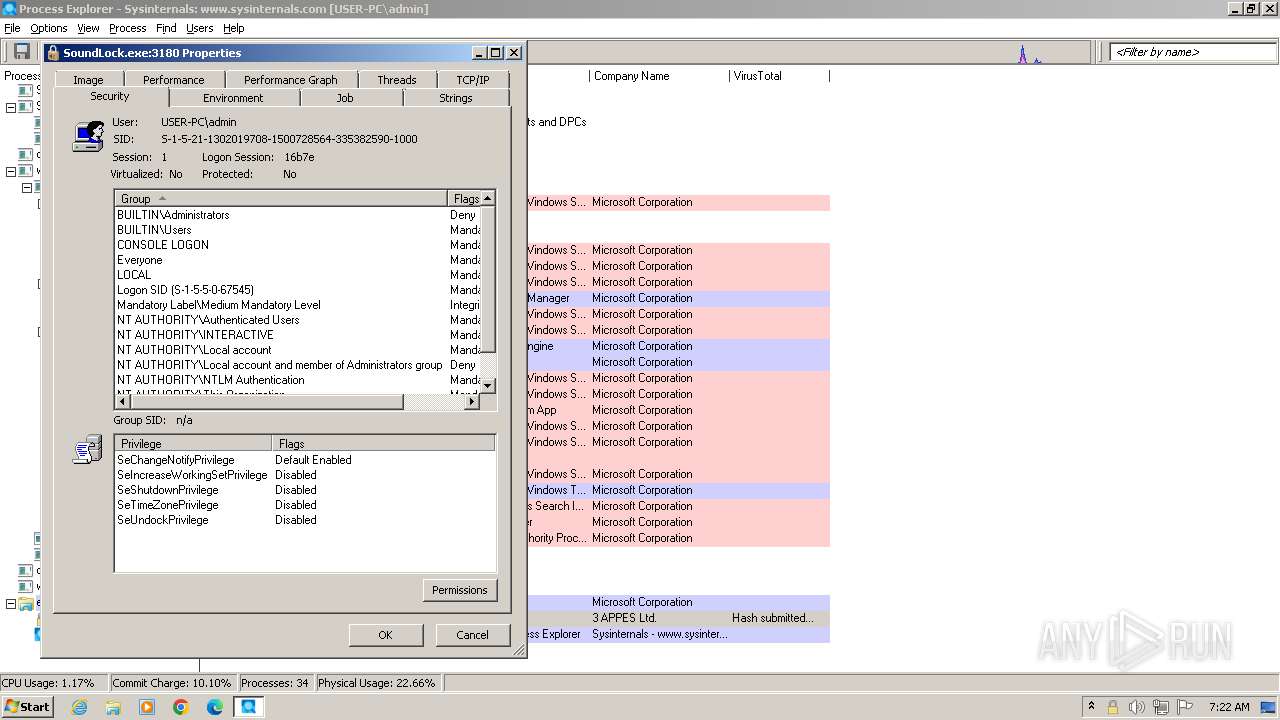The image size is (1280, 720).
Task: Switch to the TCP/IP tab
Action: [473, 80]
